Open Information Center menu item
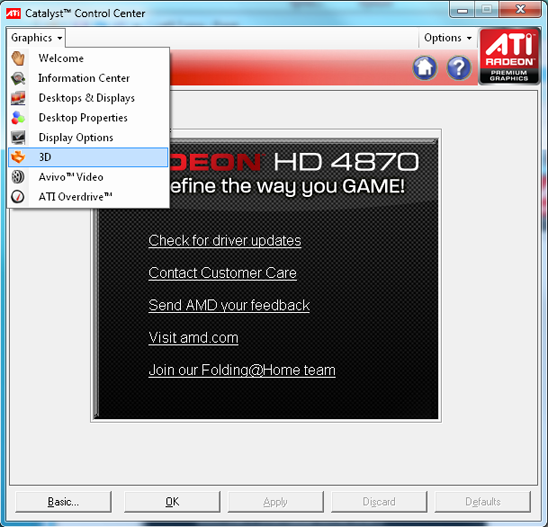Viewport: 548px width, 527px height. 88,78
